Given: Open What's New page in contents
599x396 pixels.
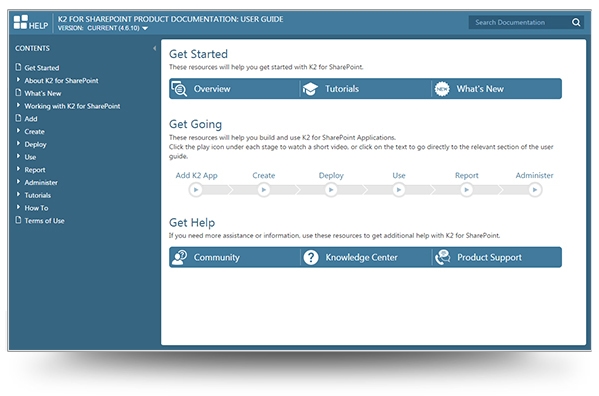Looking at the screenshot, I should [43, 94].
